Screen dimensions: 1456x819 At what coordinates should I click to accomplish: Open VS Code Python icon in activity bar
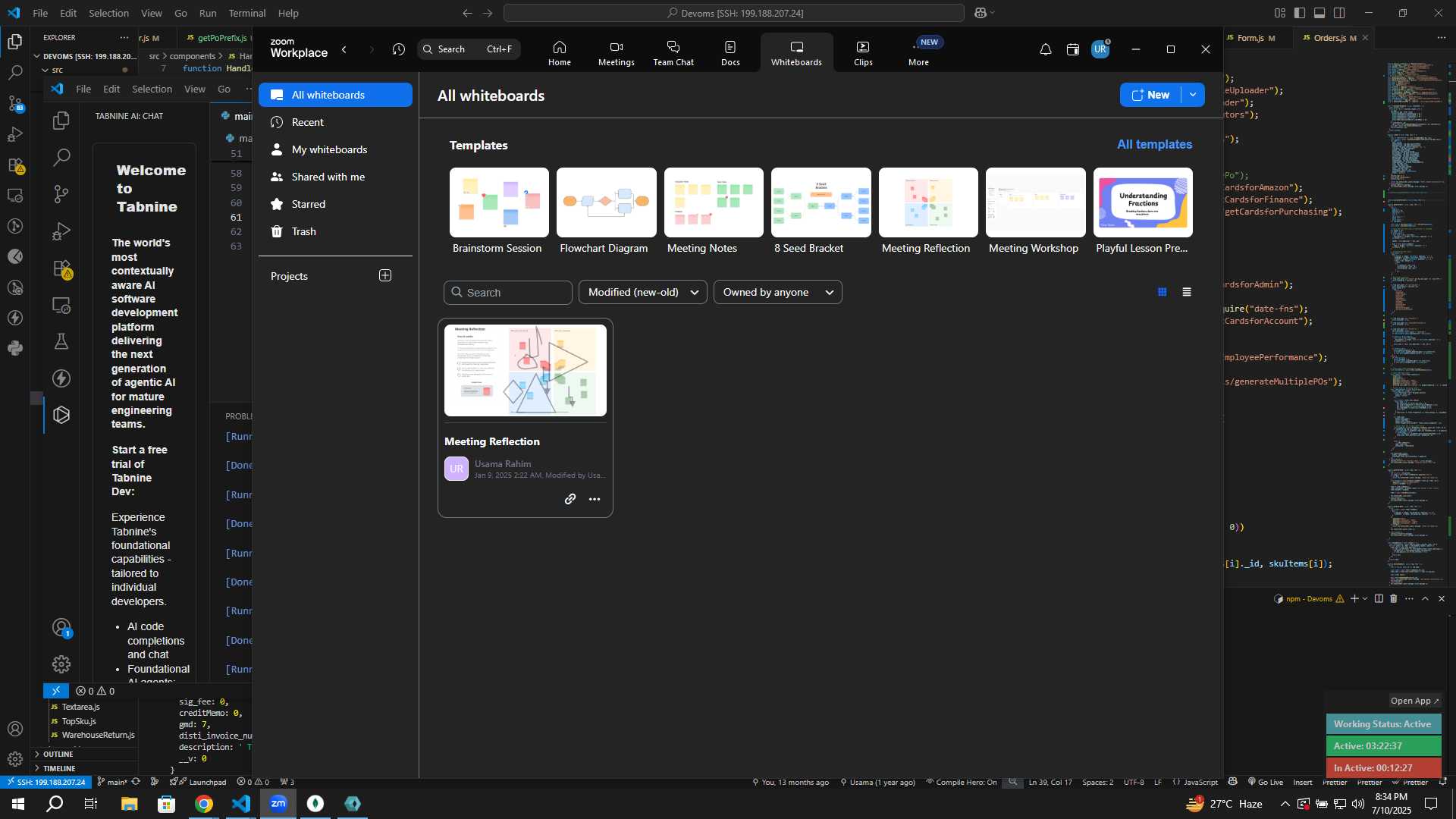pos(14,348)
